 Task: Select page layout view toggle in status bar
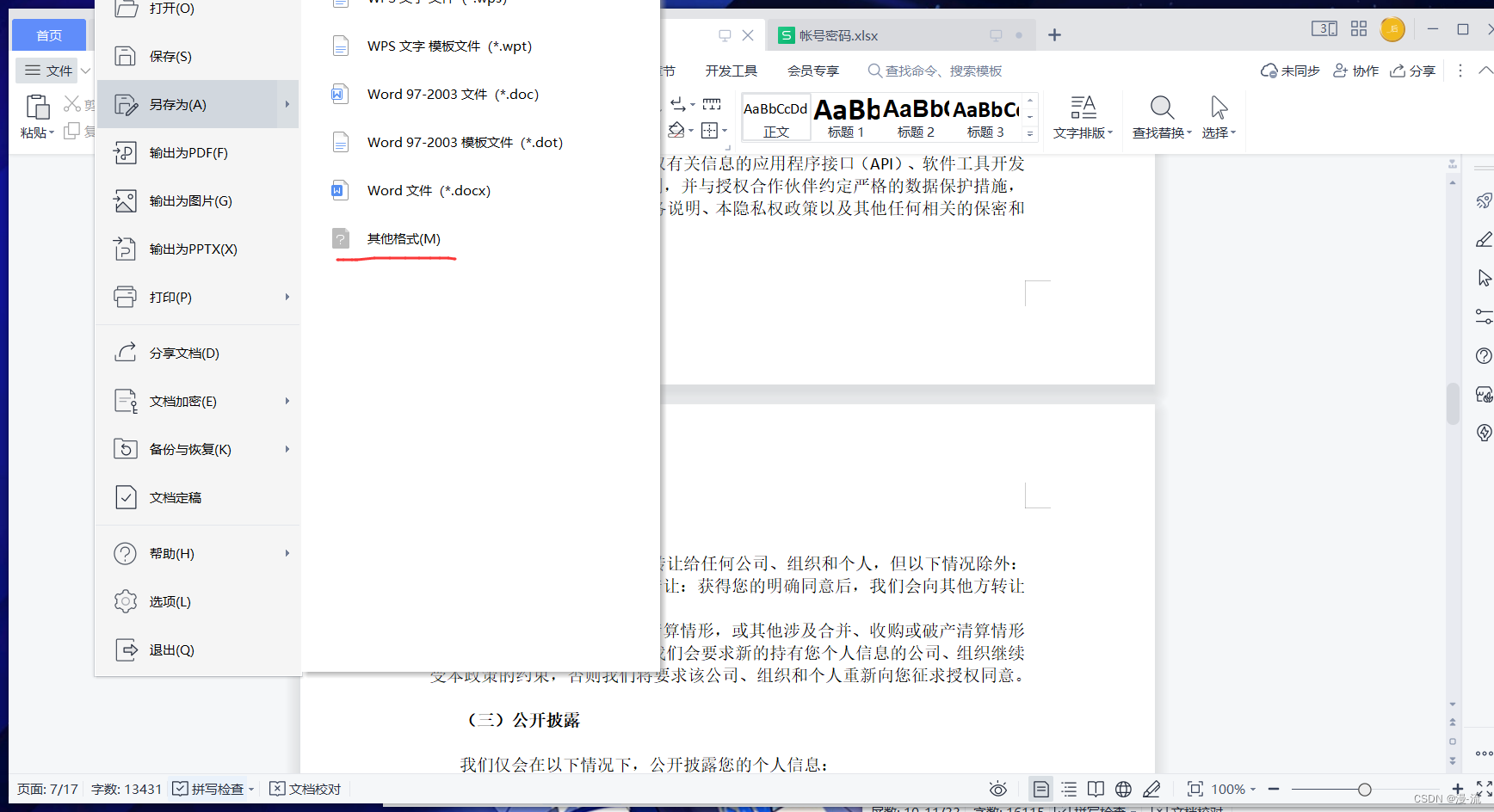click(1040, 789)
